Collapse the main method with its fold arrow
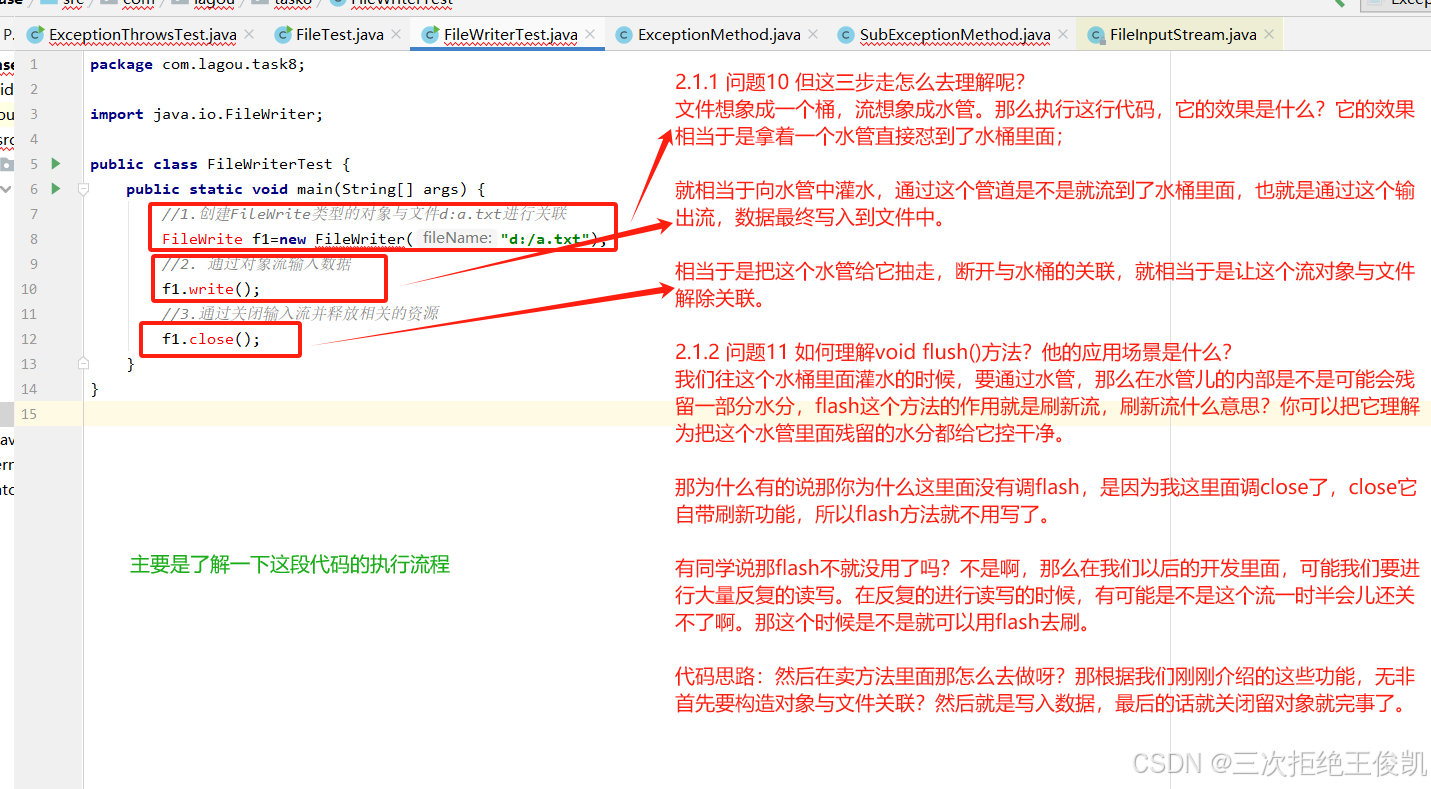This screenshot has width=1431, height=789. 83,188
